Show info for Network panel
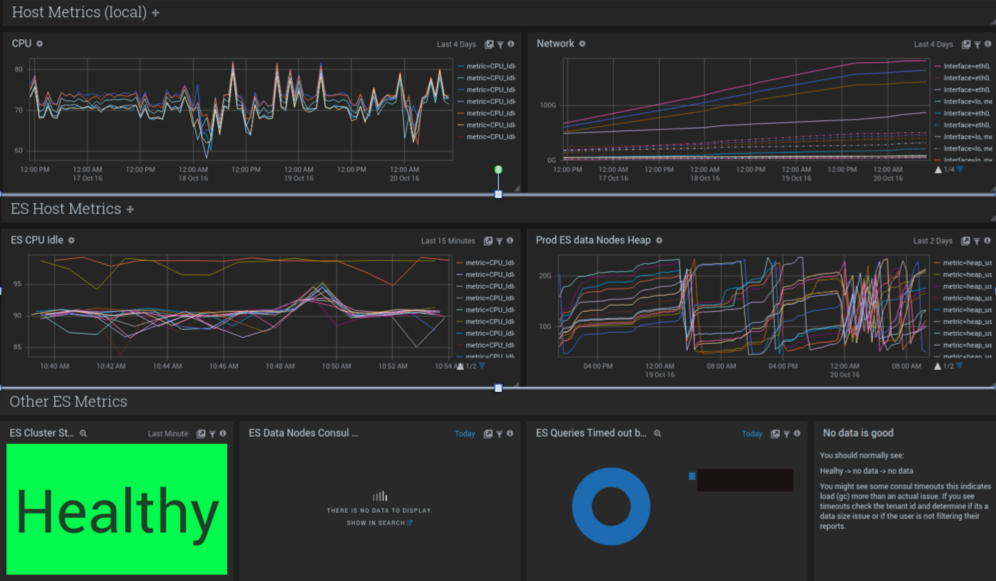 coord(988,44)
